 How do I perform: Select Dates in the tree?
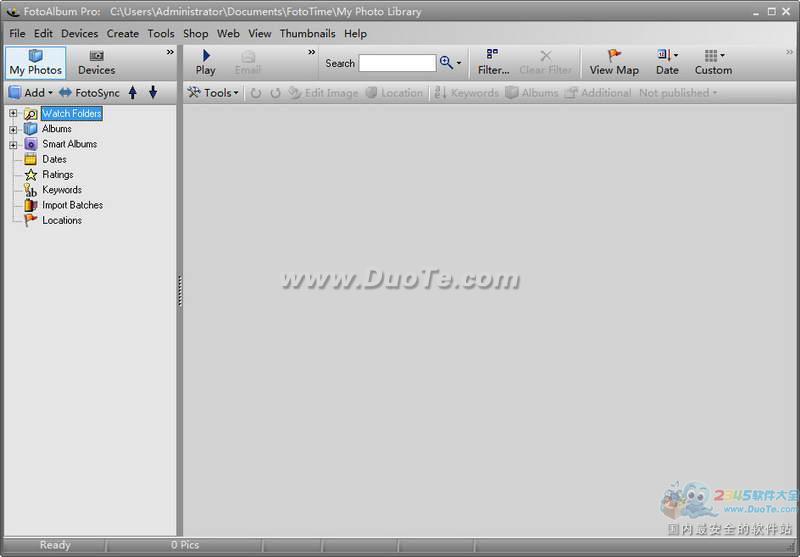pyautogui.click(x=54, y=159)
